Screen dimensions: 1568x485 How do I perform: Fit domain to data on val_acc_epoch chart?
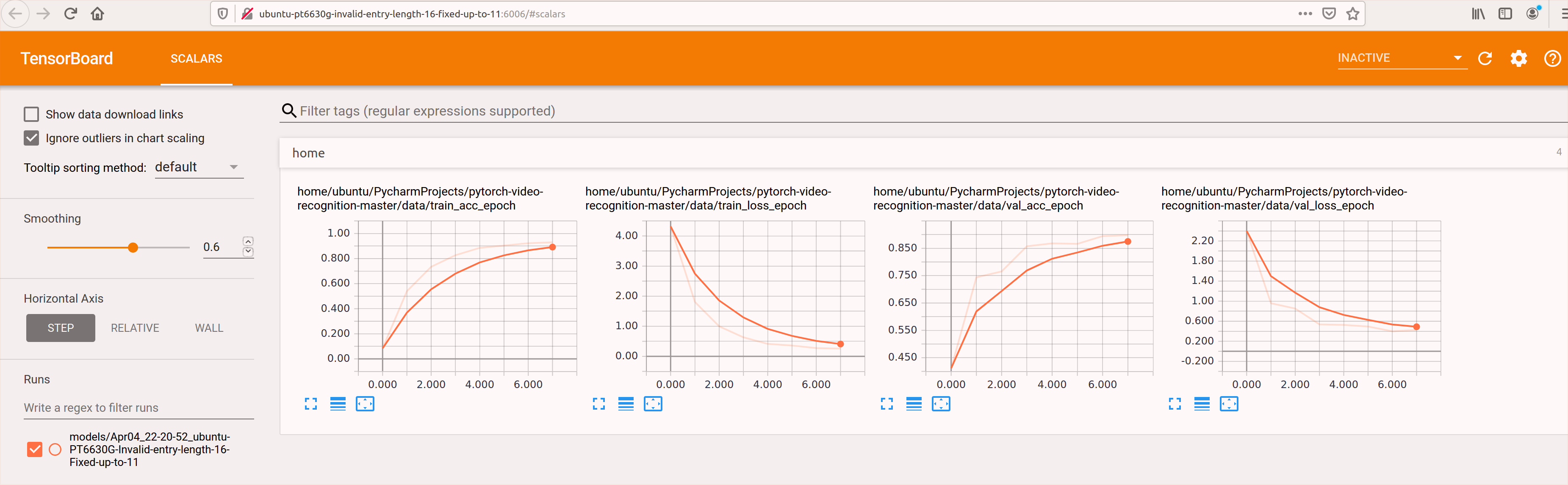(941, 404)
